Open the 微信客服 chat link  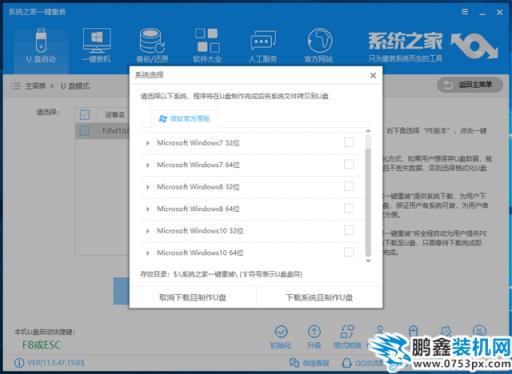point(309,363)
